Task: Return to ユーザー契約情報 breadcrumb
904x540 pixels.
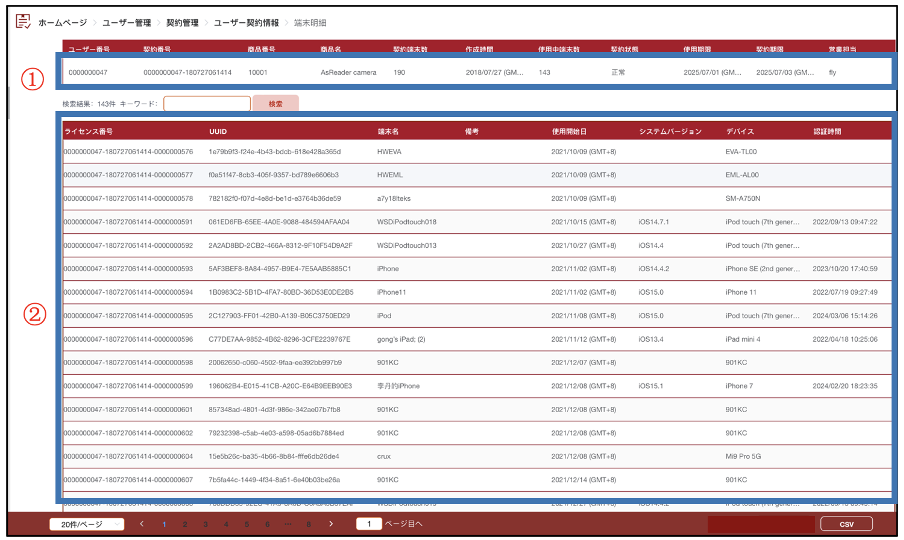Action: coord(246,22)
